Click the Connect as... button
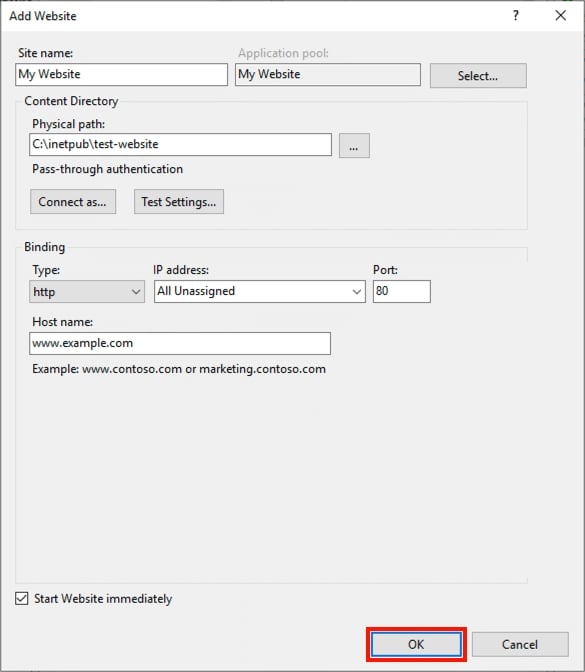 pos(73,201)
